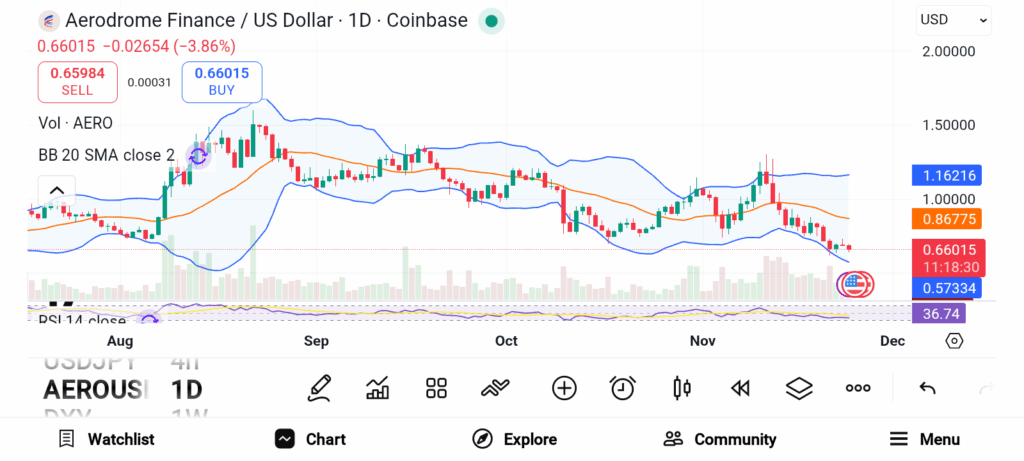Open the layout grid icon
Screen dimensions: 1024x461
point(436,388)
